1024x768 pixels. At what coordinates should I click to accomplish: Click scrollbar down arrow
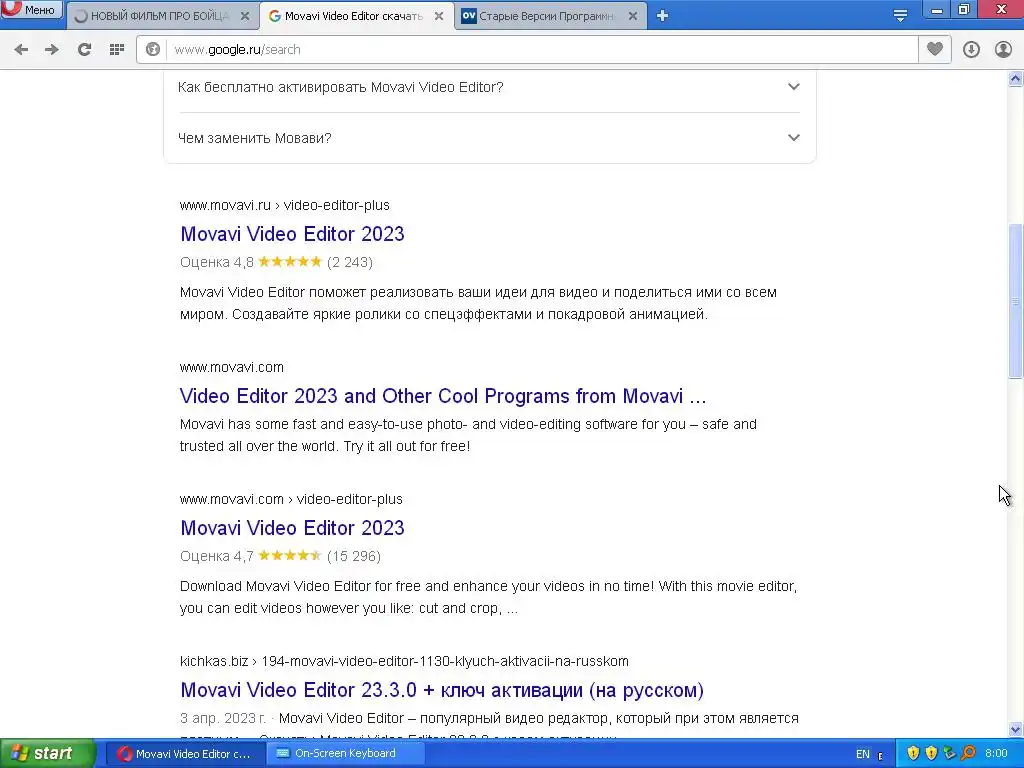[x=1016, y=729]
